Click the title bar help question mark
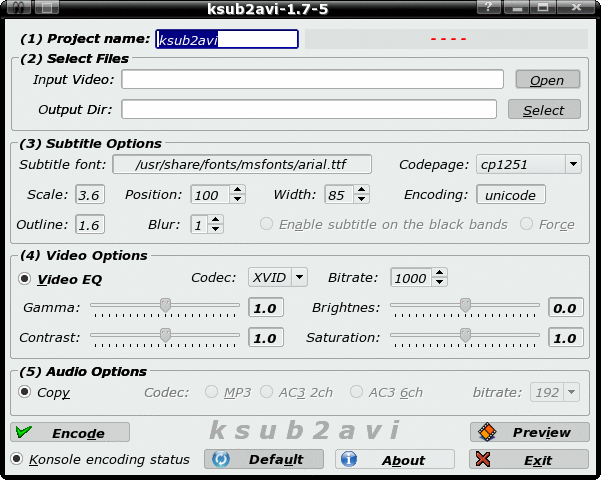The image size is (601, 480). 488,7
